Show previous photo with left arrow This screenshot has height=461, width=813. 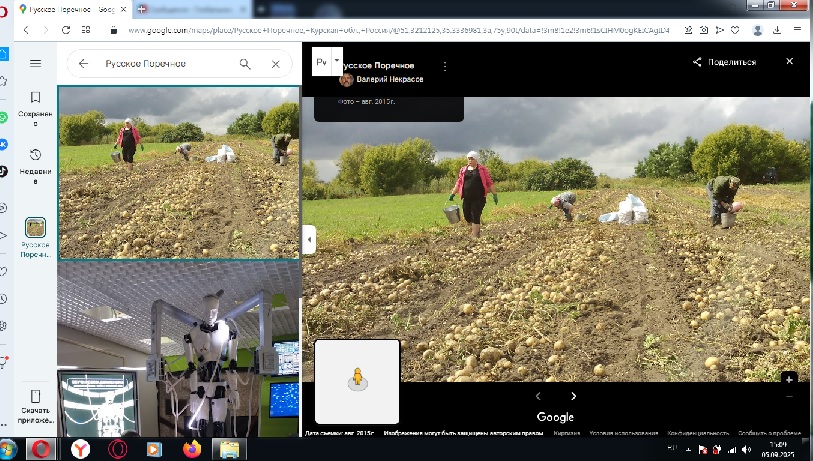[538, 396]
